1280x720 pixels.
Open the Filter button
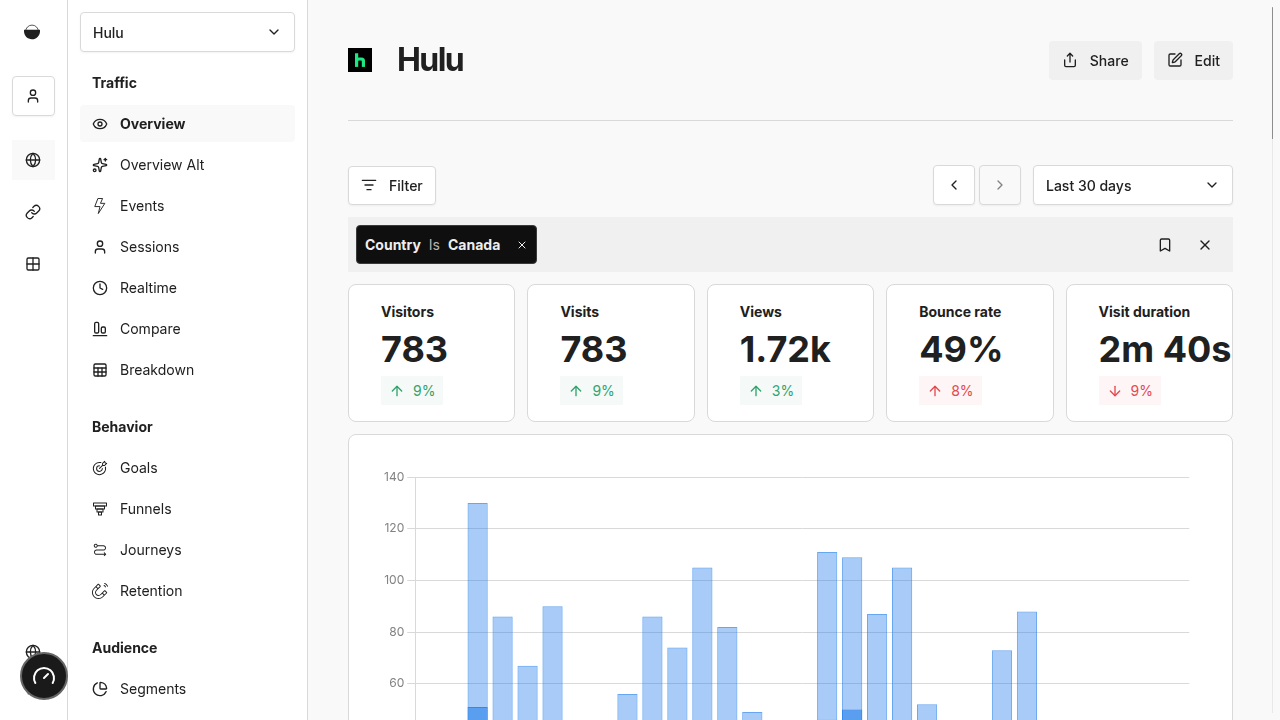tap(392, 186)
